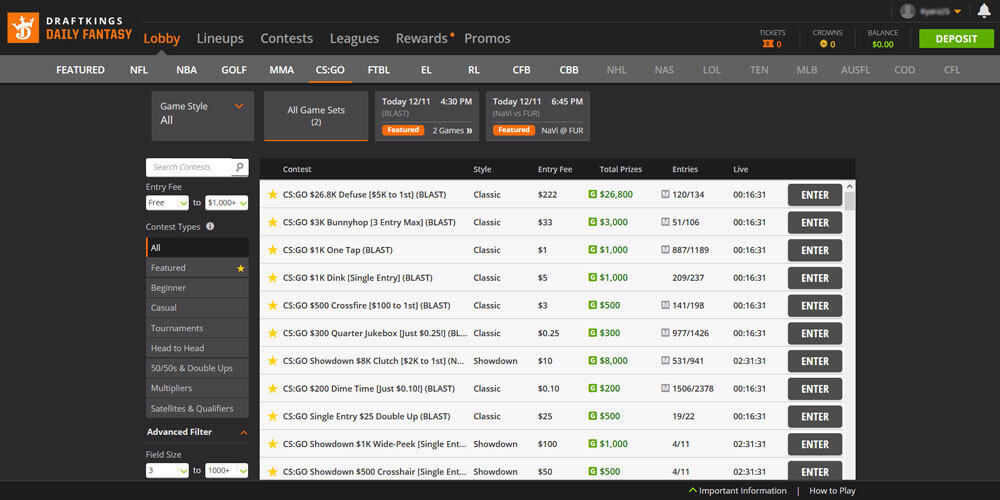Focus the Search Contests field
The width and height of the screenshot is (1000, 500).
coord(189,167)
